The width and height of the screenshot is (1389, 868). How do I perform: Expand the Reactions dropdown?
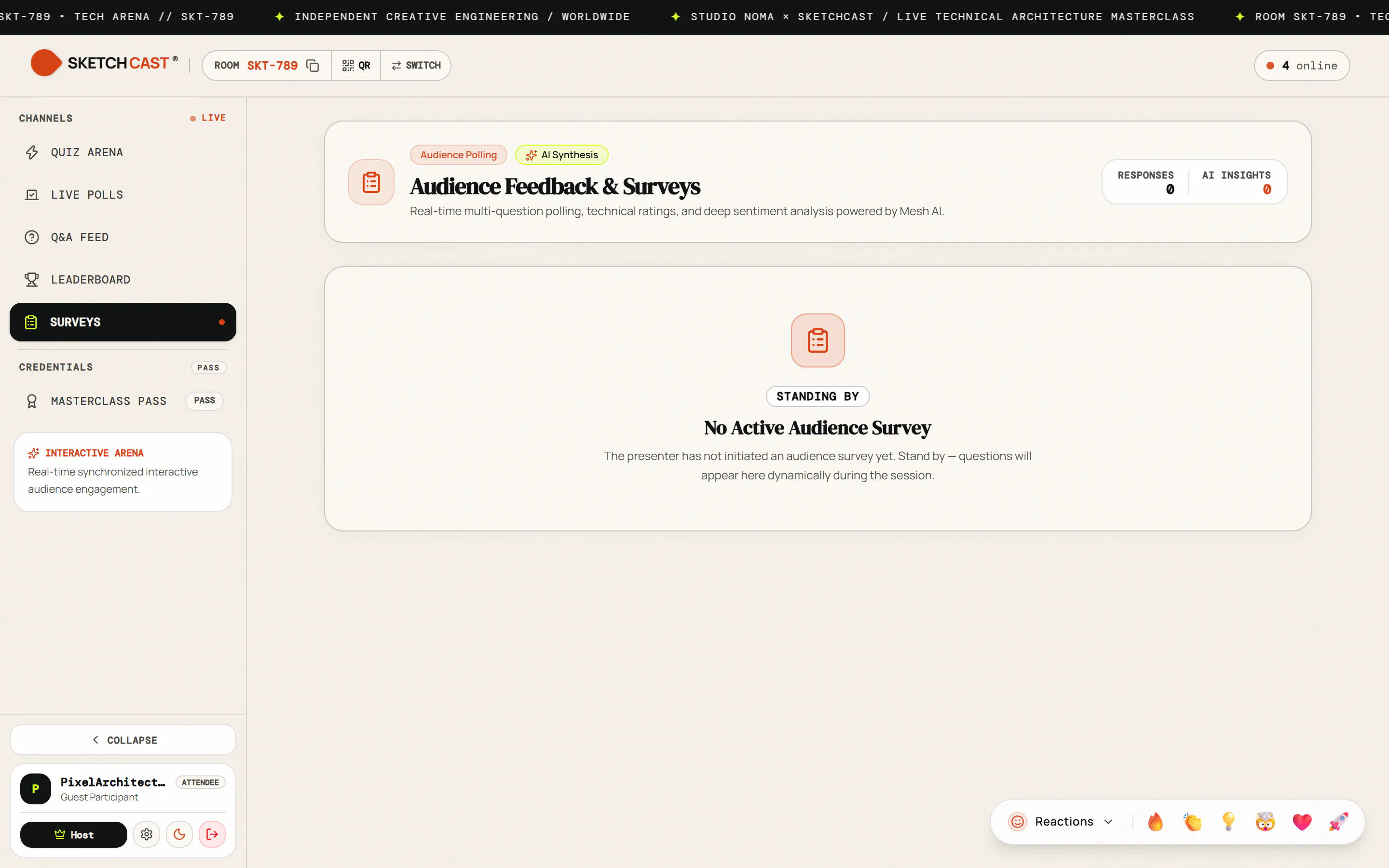1061,822
